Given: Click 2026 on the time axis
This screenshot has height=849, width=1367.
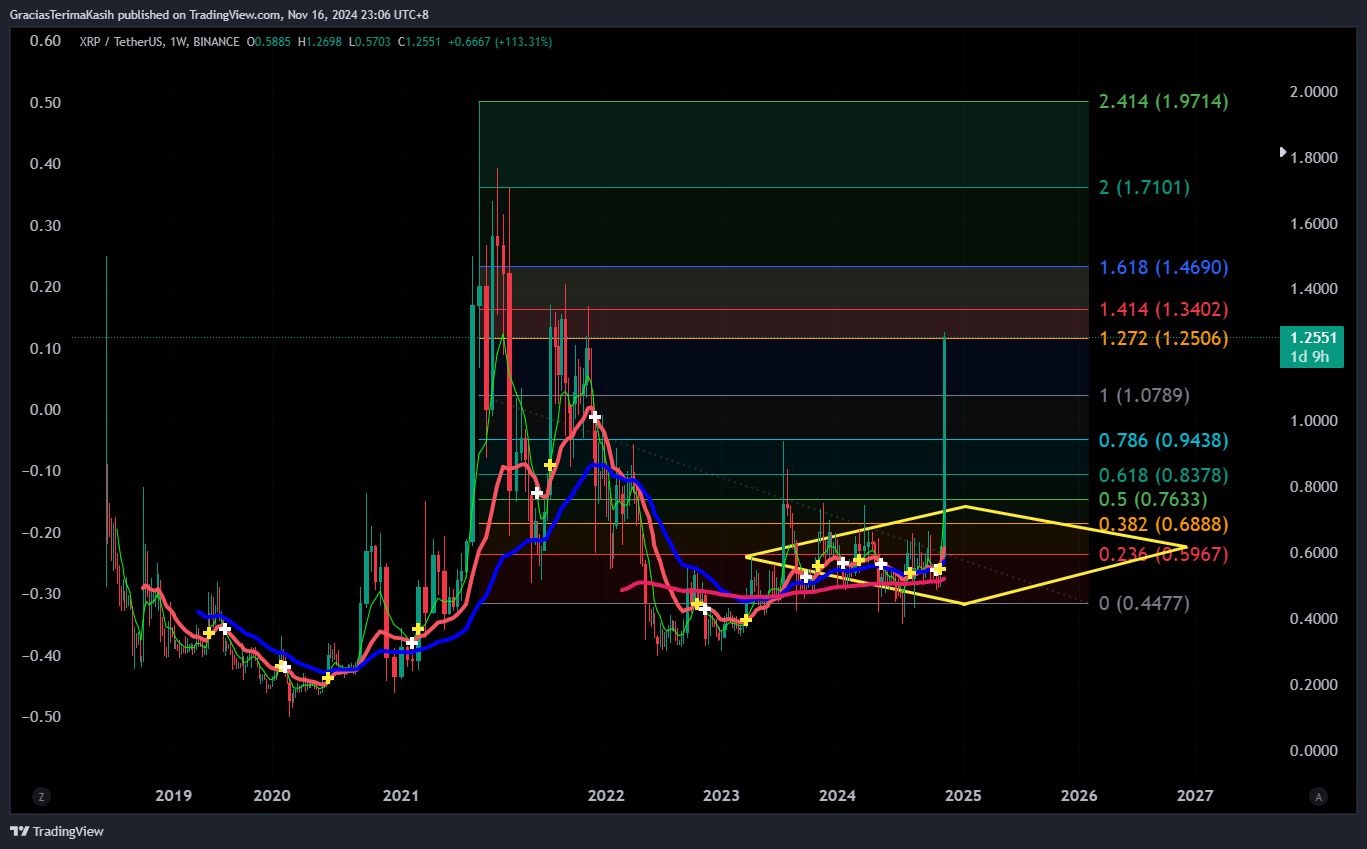Looking at the screenshot, I should pos(1078,796).
